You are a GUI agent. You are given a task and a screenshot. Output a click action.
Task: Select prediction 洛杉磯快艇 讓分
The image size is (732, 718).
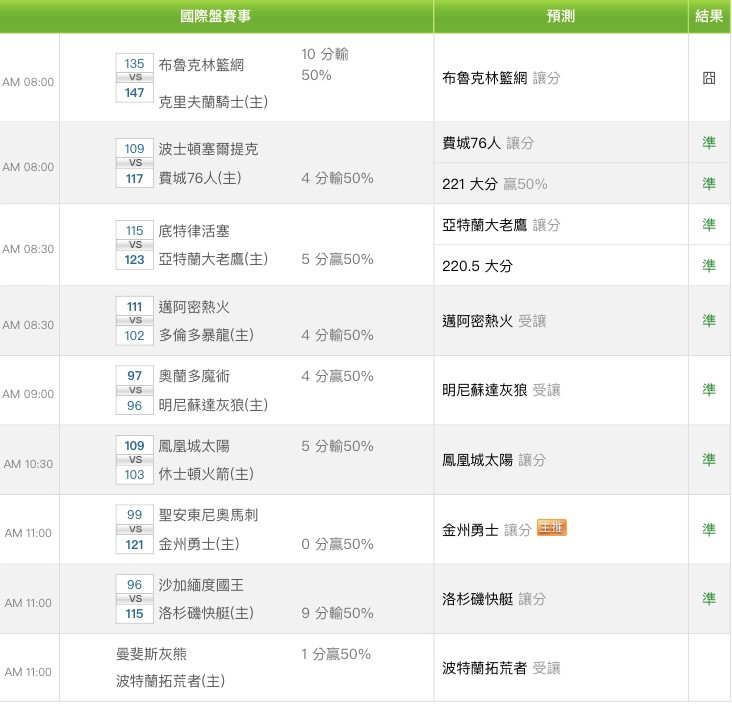tap(494, 598)
